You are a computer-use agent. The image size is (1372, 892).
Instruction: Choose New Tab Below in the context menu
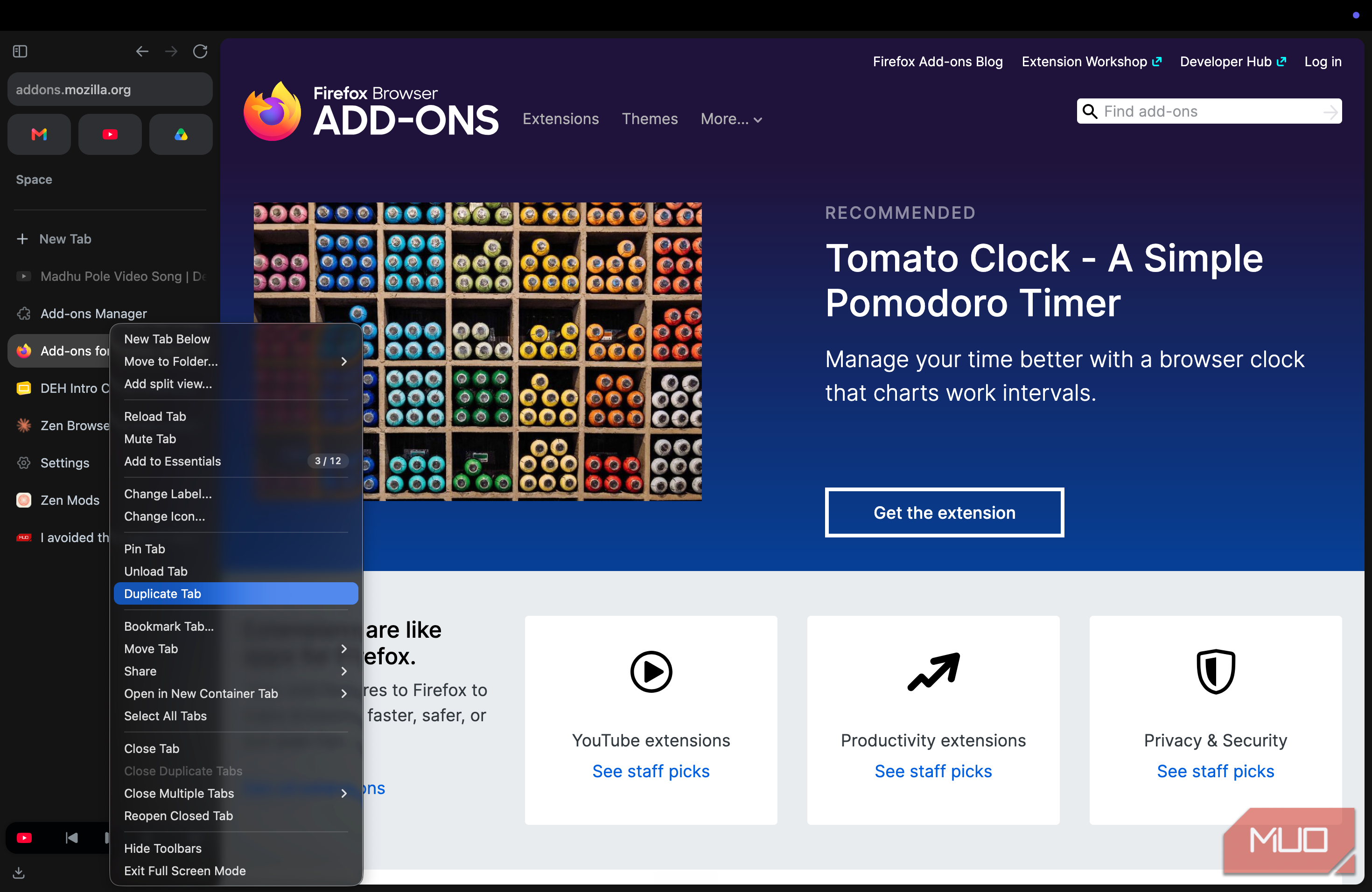click(236, 339)
